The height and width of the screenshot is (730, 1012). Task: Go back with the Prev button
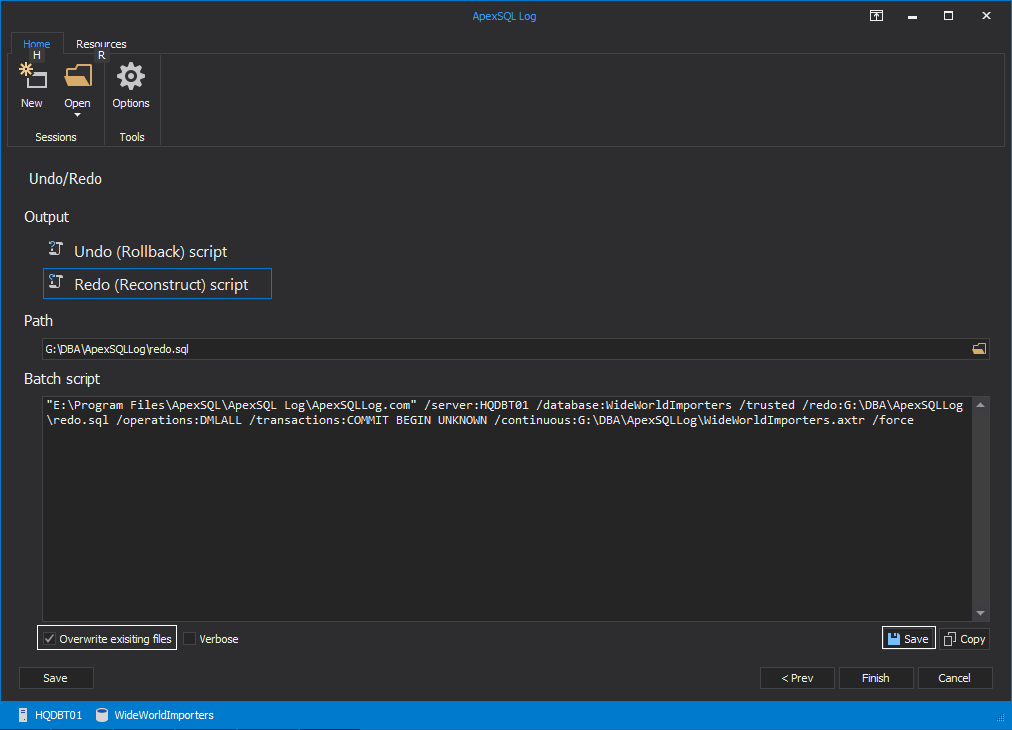(796, 677)
